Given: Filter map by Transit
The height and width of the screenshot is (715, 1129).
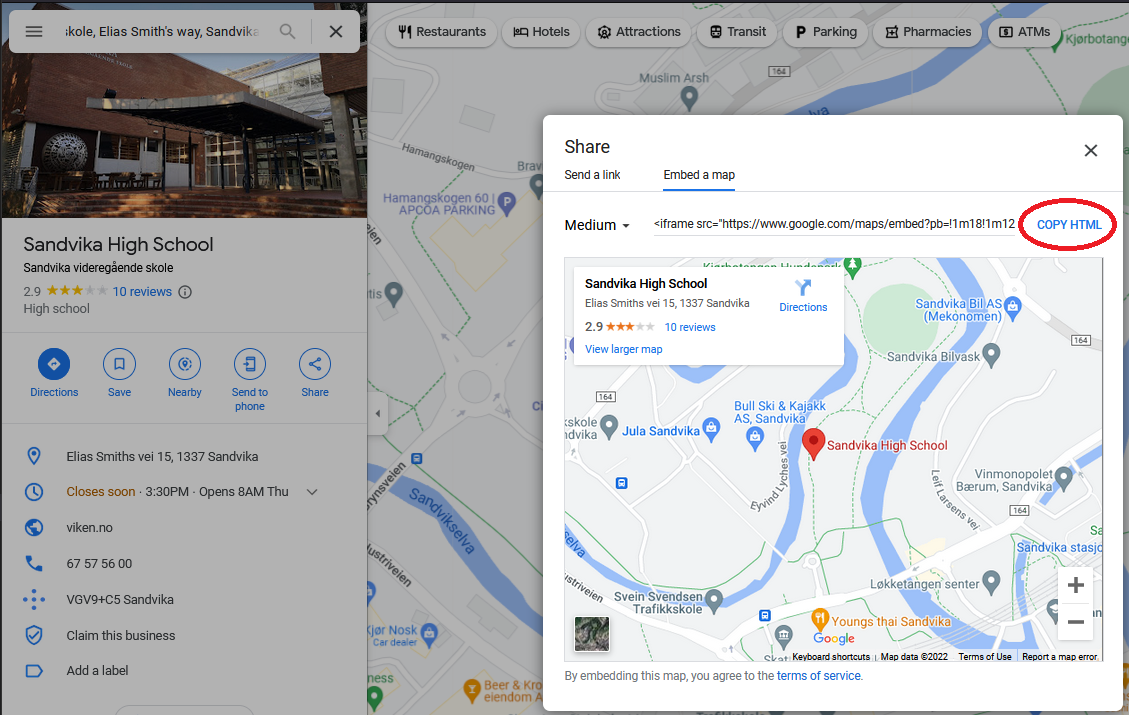Looking at the screenshot, I should point(737,32).
